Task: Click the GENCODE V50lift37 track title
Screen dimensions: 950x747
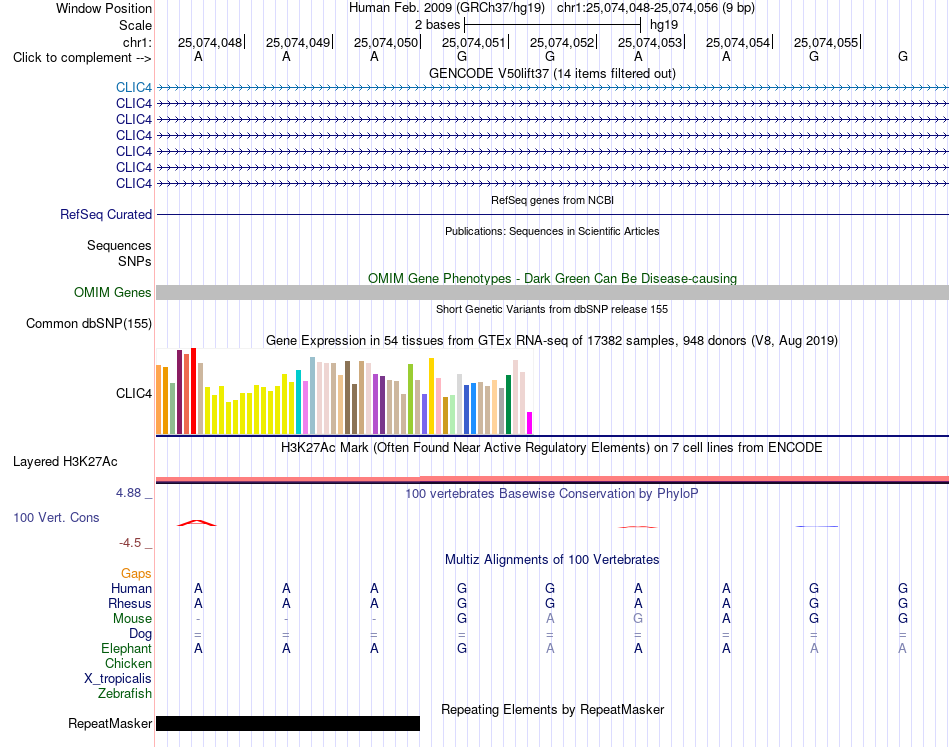Action: (553, 73)
